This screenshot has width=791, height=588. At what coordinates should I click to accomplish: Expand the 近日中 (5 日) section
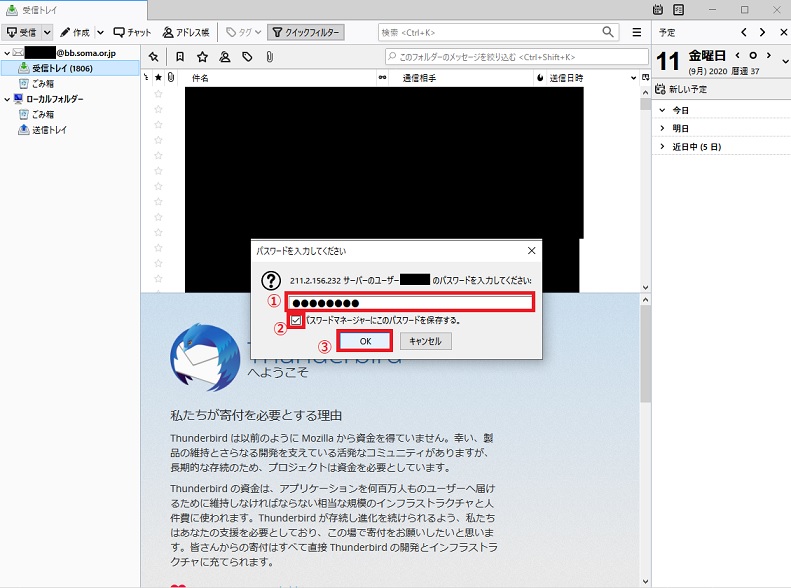(662, 146)
